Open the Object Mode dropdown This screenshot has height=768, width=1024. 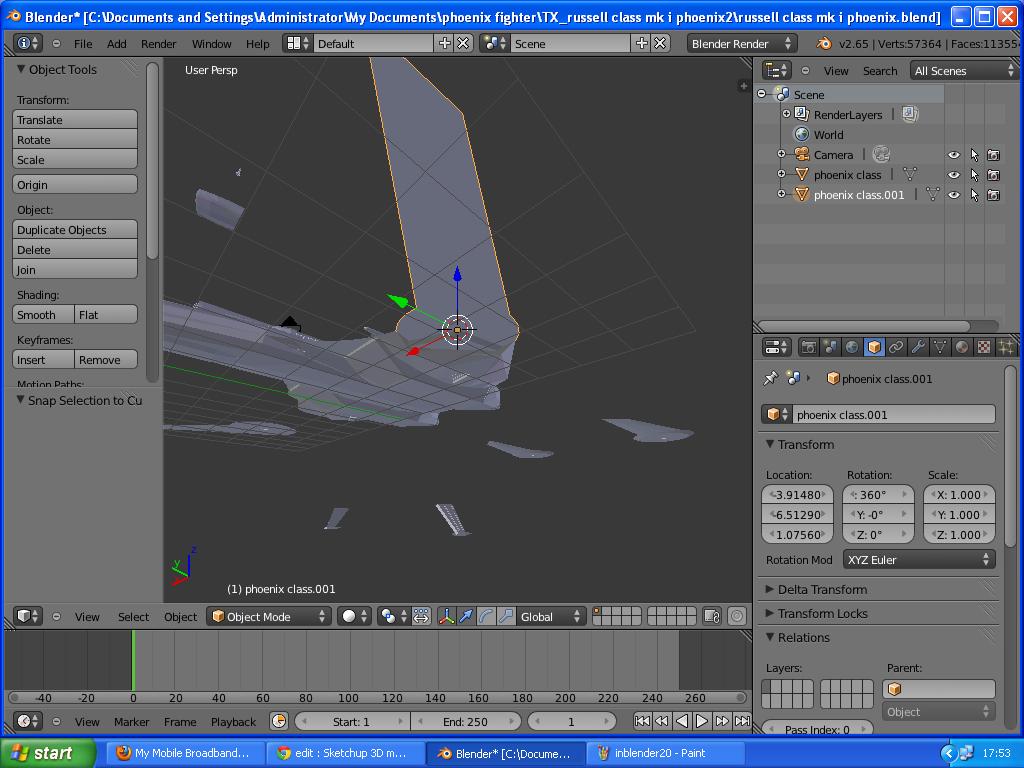click(x=268, y=617)
